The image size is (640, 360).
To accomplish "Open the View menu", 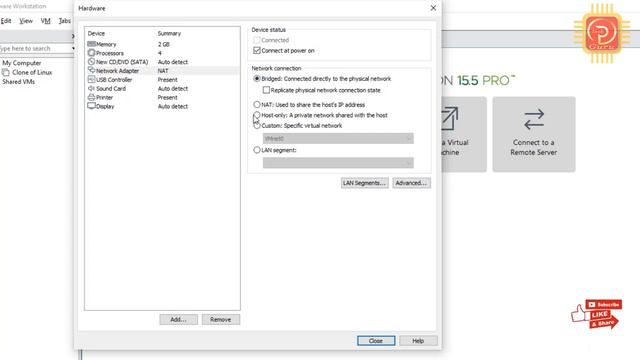I will [26, 21].
